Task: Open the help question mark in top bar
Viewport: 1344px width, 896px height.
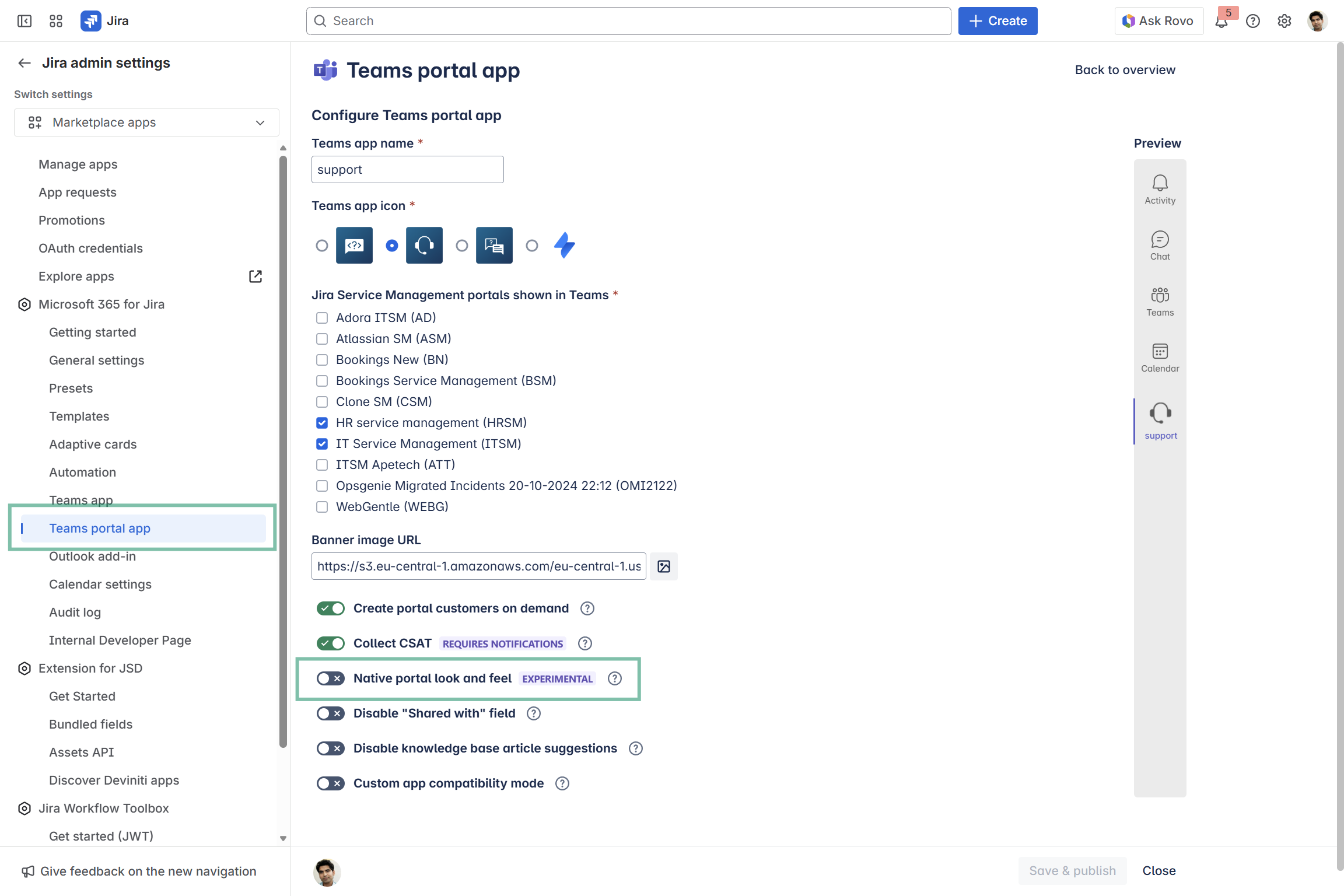Action: tap(1252, 22)
